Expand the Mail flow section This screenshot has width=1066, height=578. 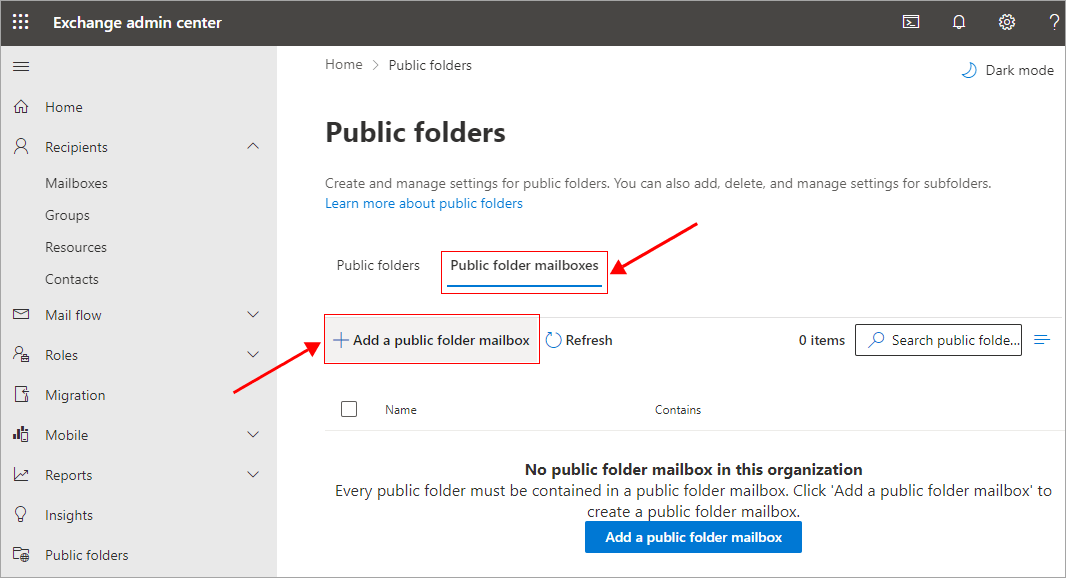[253, 314]
